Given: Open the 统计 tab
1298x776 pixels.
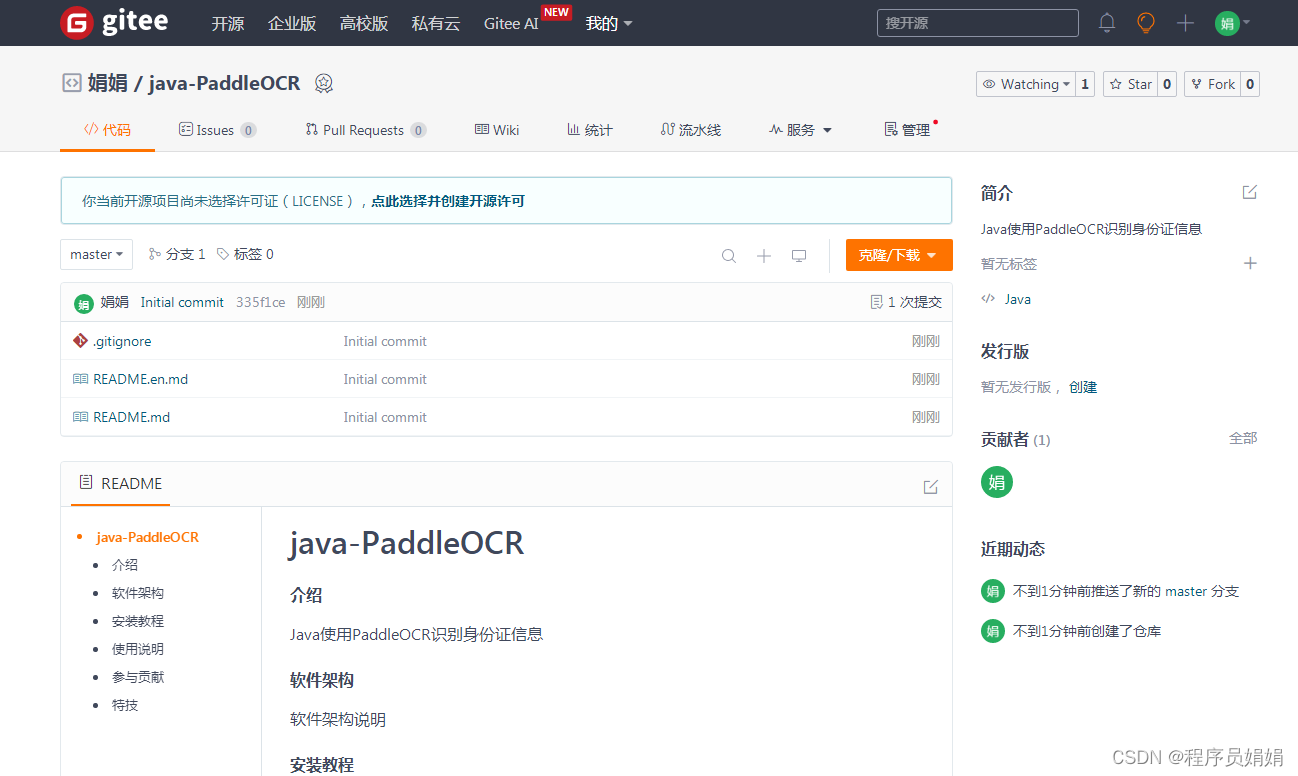Looking at the screenshot, I should [590, 130].
